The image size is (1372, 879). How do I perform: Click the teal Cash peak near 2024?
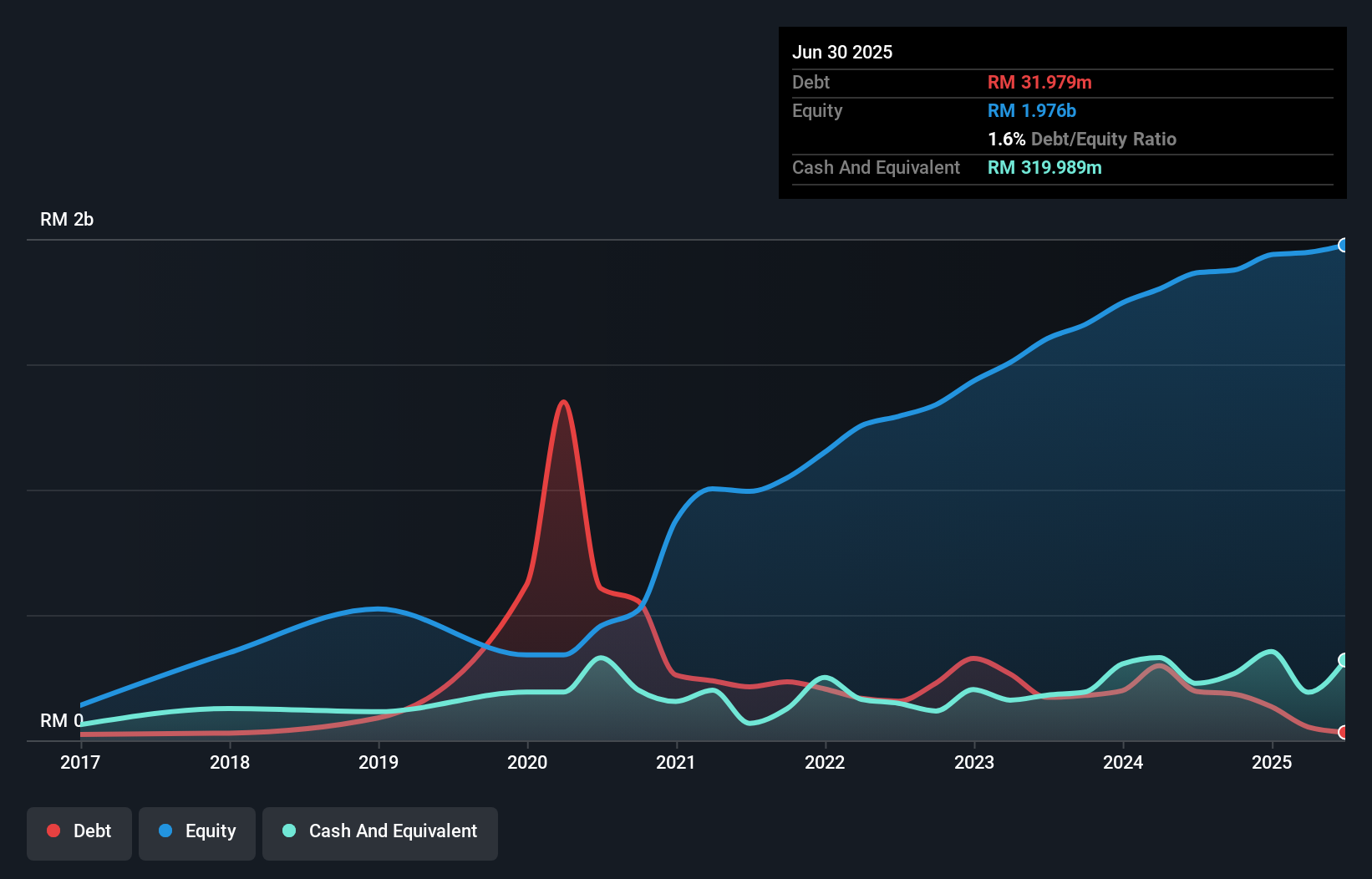coord(1156,658)
